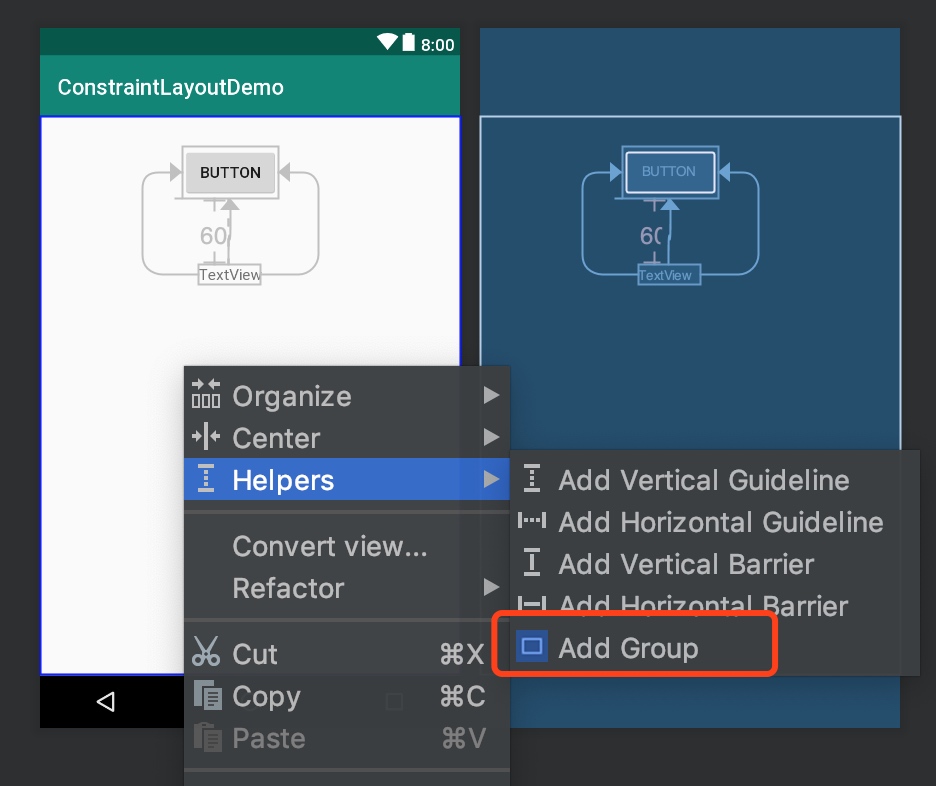
Task: Select Add Horizontal Barrier option
Action: click(703, 606)
